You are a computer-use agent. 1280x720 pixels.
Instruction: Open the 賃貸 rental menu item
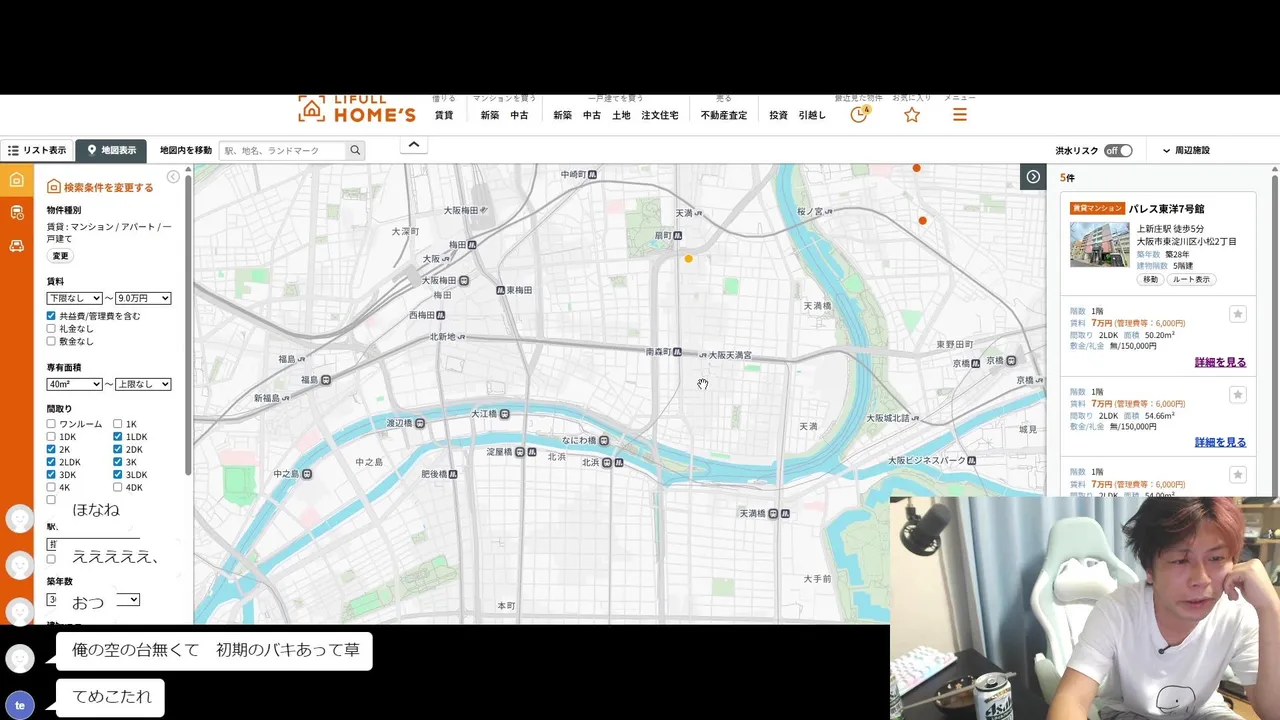pos(444,116)
